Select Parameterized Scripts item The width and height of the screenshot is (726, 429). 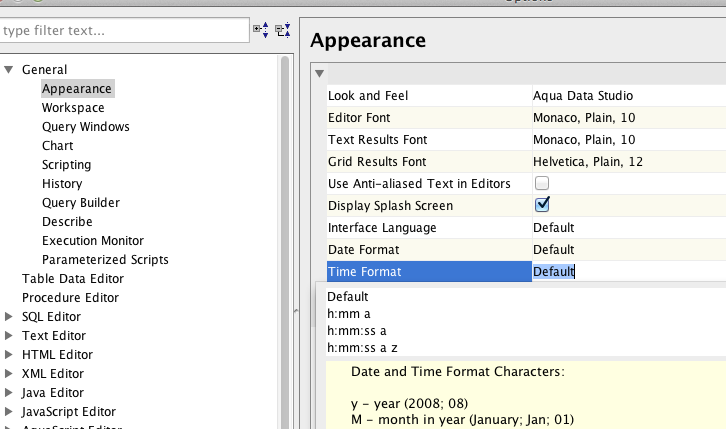(105, 260)
